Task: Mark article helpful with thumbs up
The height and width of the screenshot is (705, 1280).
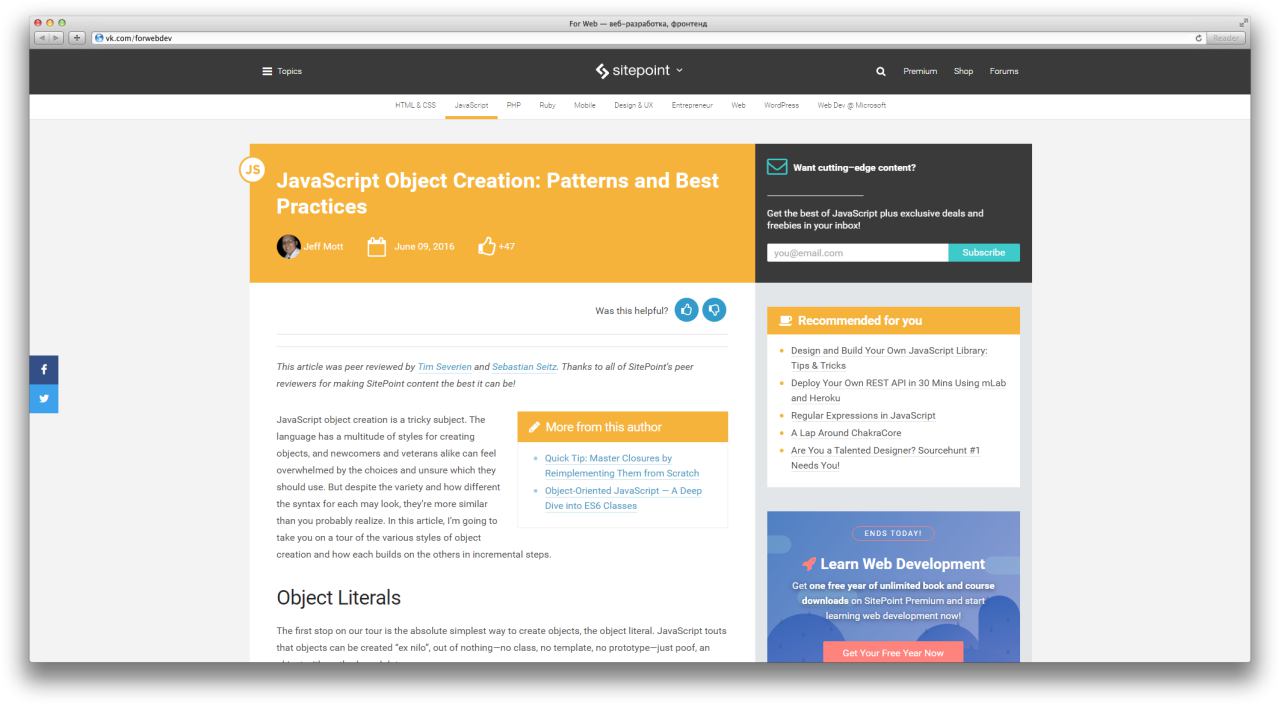Action: pyautogui.click(x=687, y=310)
